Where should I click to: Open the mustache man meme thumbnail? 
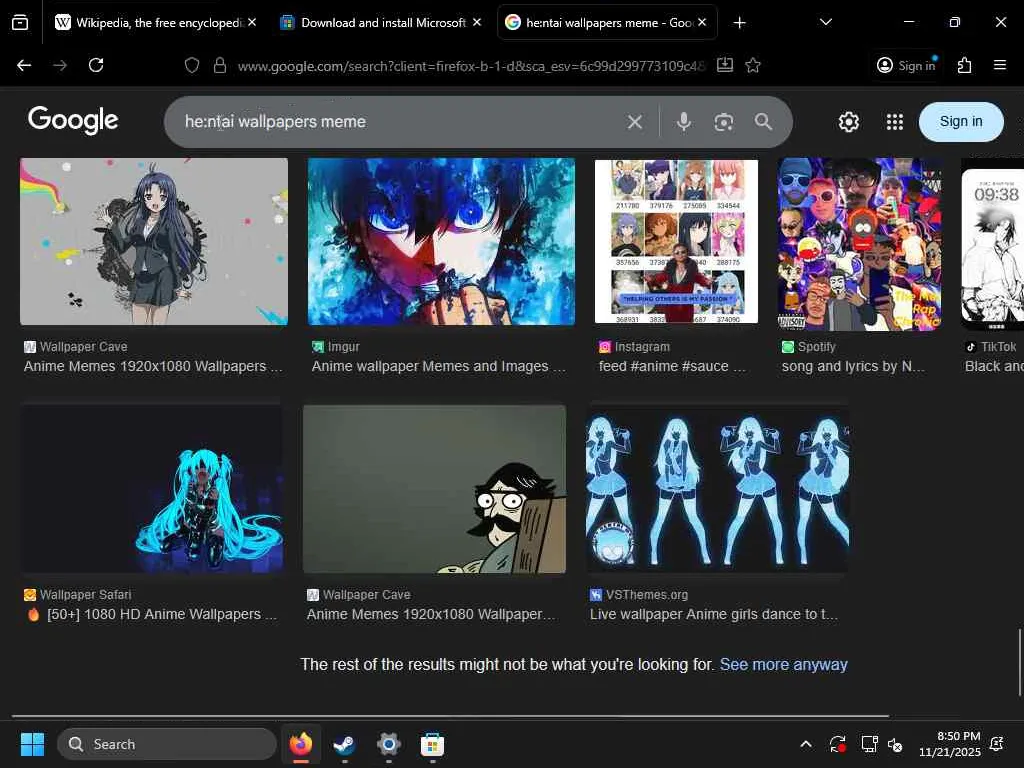[434, 489]
